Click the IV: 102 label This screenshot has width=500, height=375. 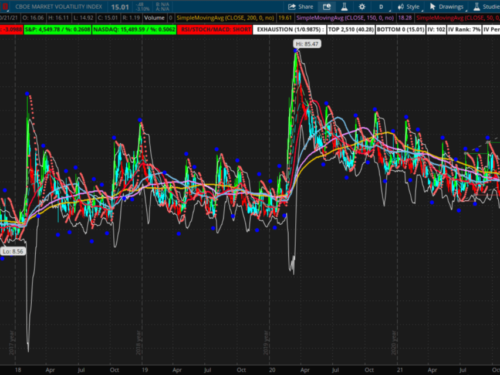tap(436, 30)
